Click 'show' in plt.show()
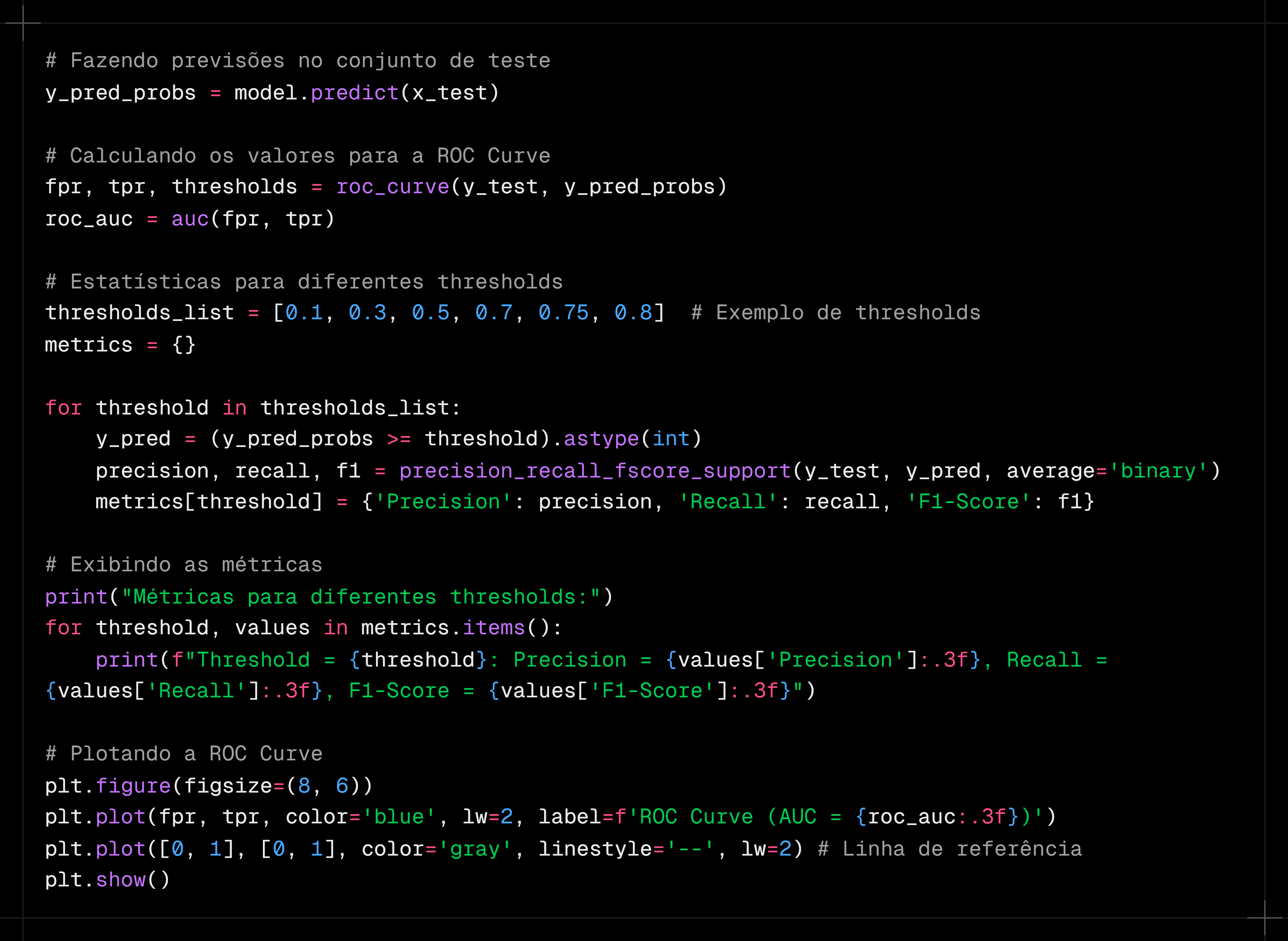Image resolution: width=1288 pixels, height=941 pixels. [x=121, y=879]
